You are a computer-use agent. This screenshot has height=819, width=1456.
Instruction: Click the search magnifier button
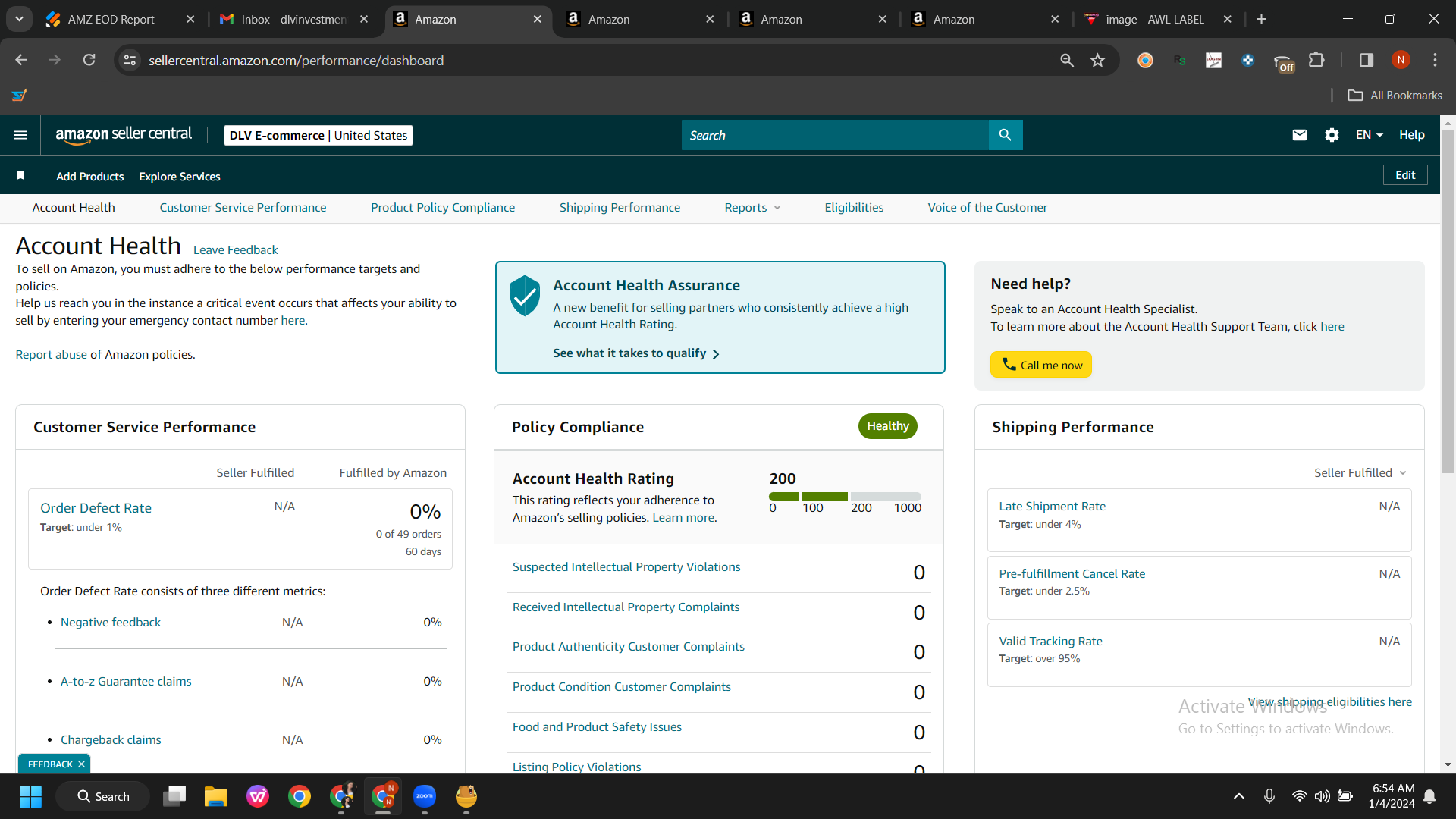(x=1006, y=135)
